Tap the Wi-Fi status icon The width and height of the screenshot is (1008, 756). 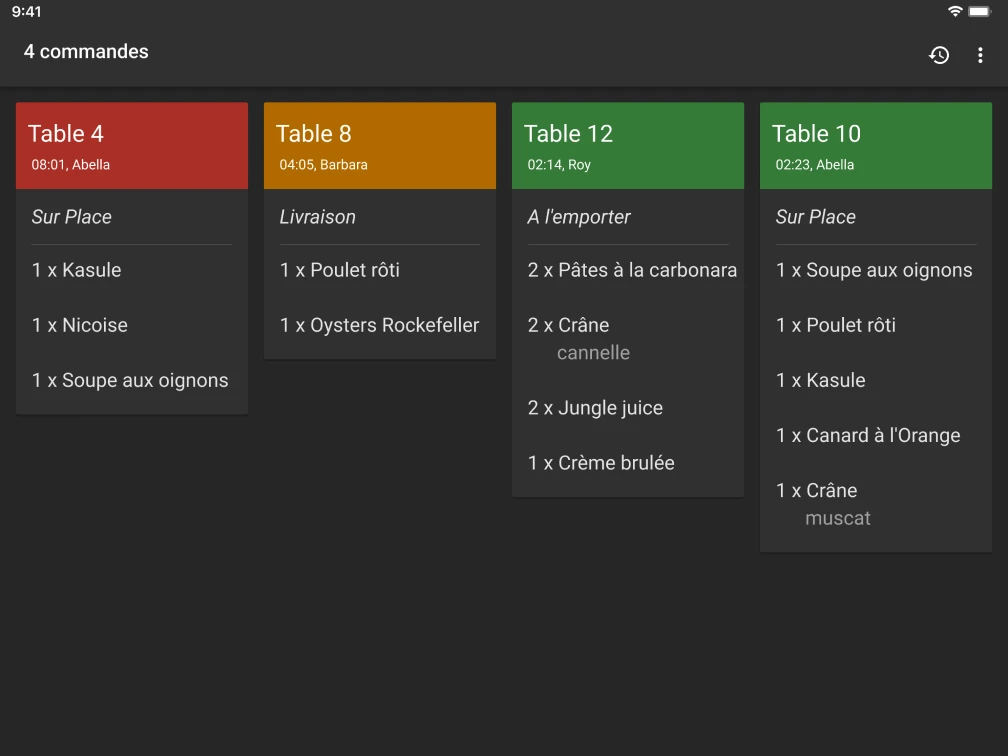tap(955, 11)
